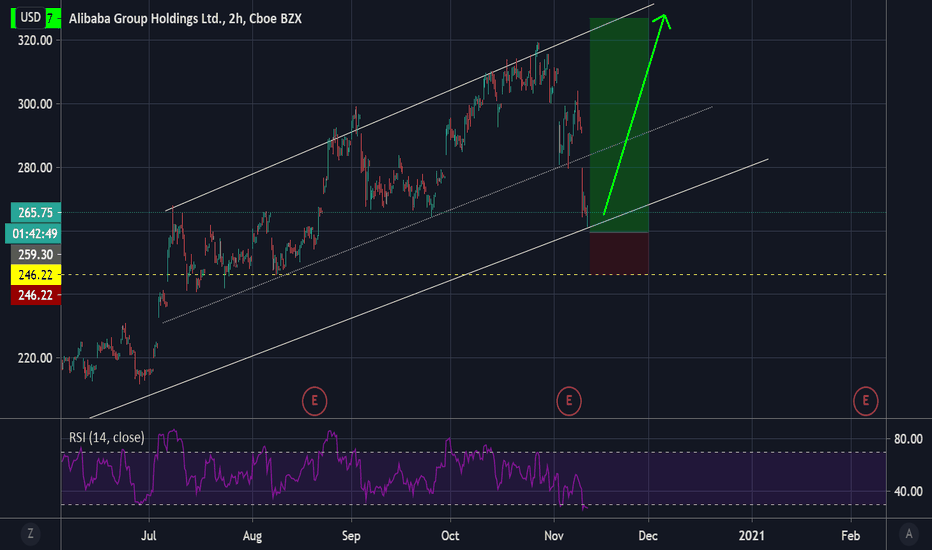The image size is (932, 550).
Task: Click the Oct date axis label
Action: [x=450, y=536]
